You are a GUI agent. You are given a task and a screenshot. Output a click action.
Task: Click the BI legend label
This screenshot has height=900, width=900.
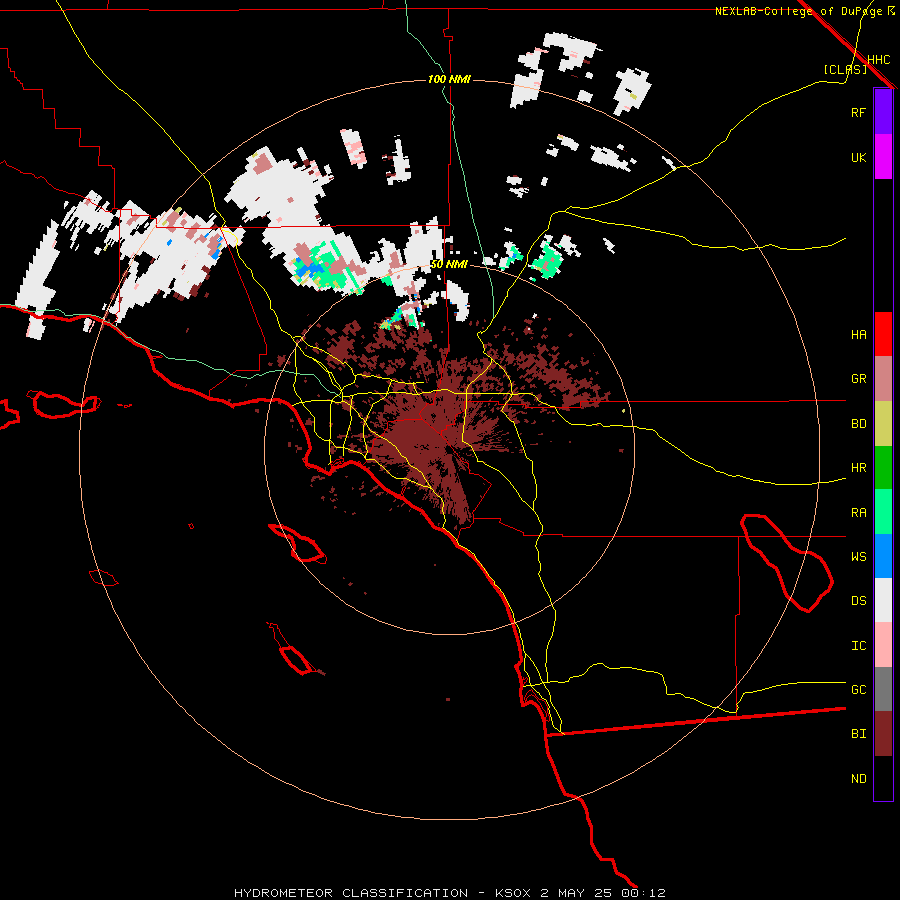click(x=858, y=734)
